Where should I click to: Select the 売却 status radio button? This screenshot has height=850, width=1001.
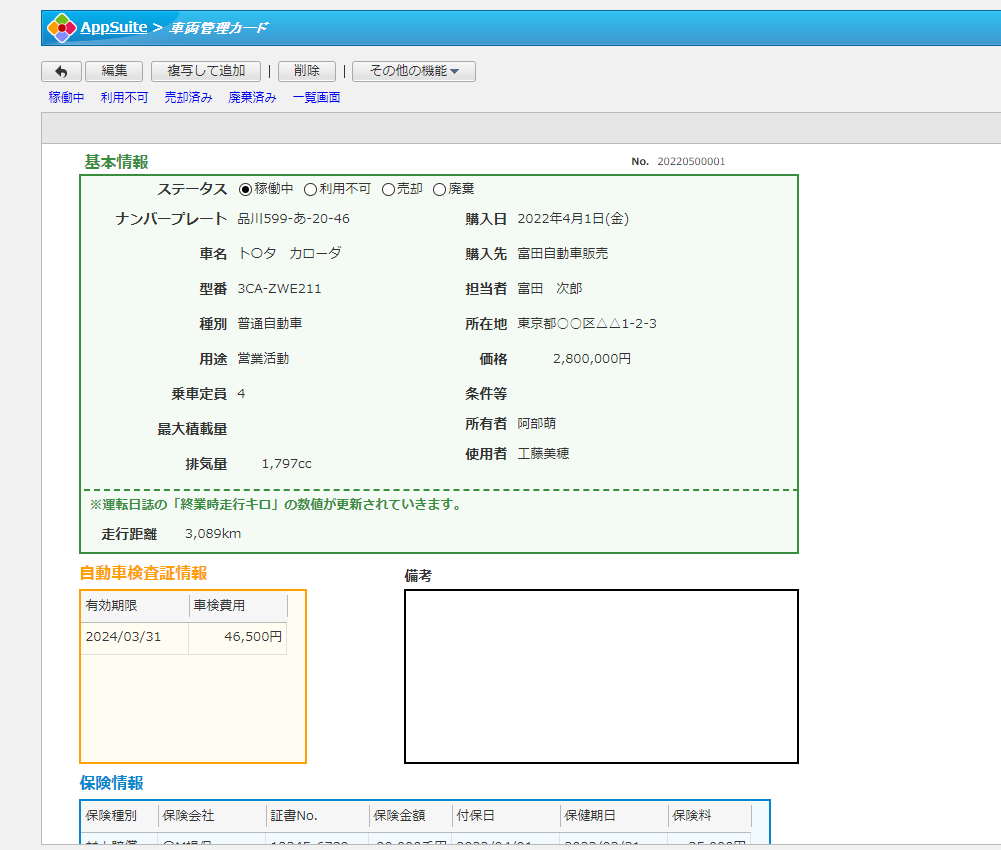coord(388,190)
